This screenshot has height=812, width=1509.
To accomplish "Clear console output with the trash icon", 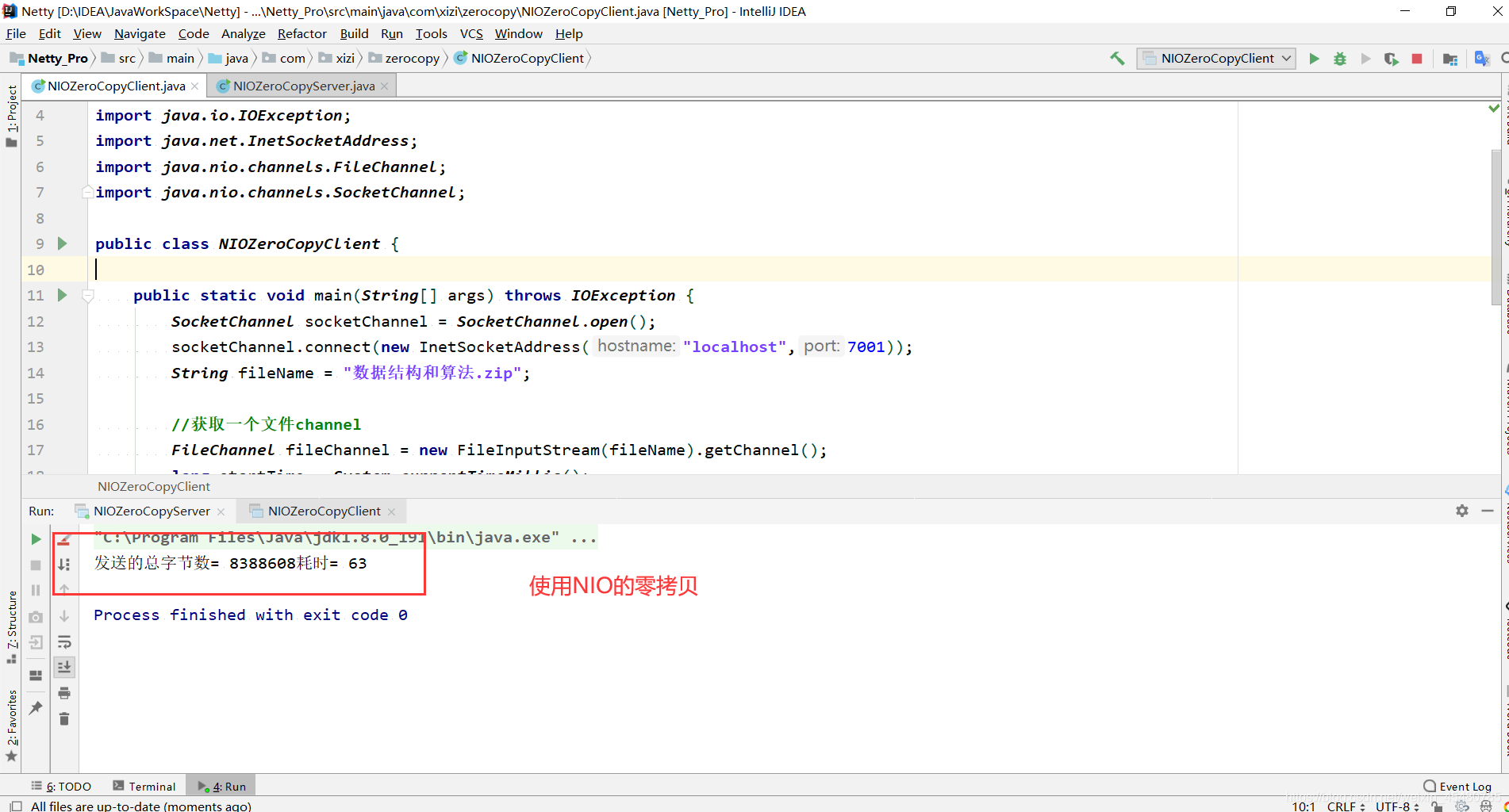I will pos(64,718).
